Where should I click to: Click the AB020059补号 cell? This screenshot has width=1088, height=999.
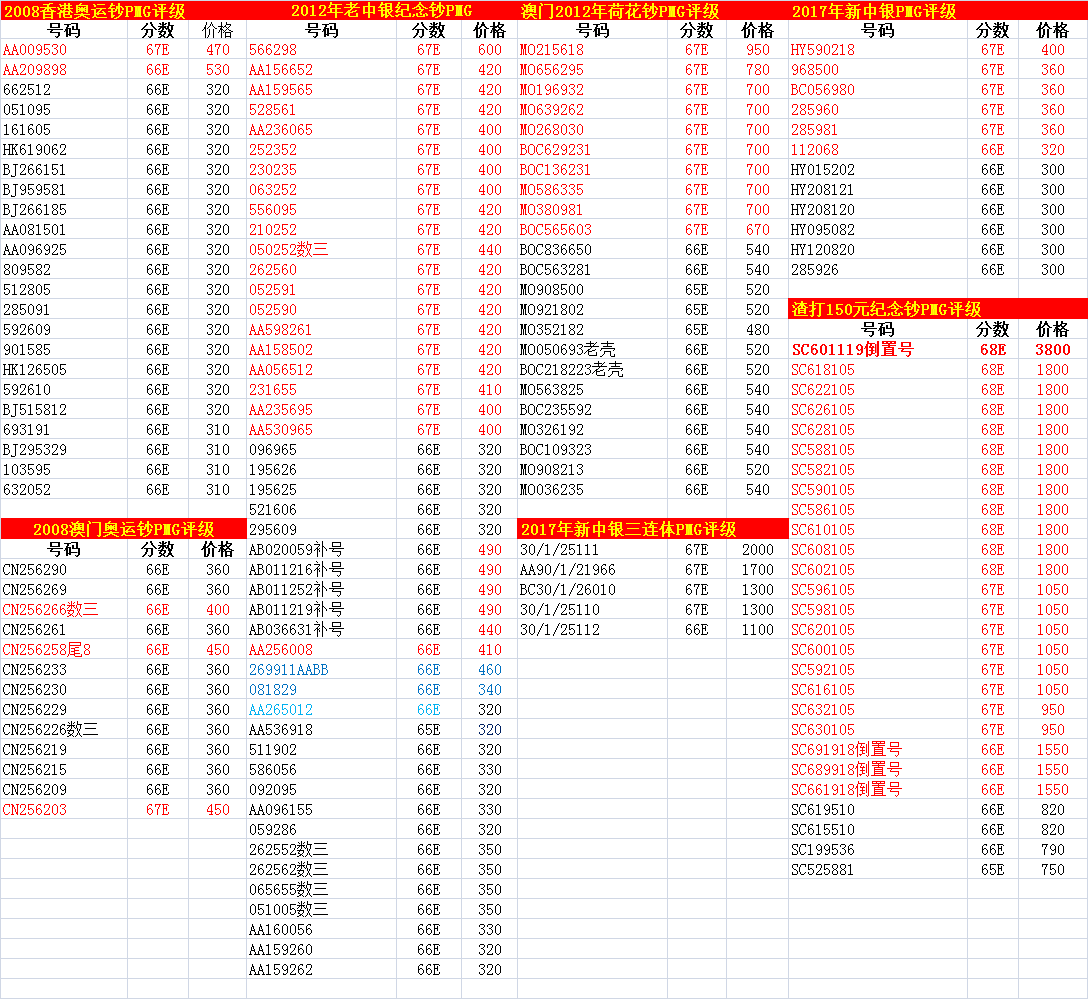[296, 550]
